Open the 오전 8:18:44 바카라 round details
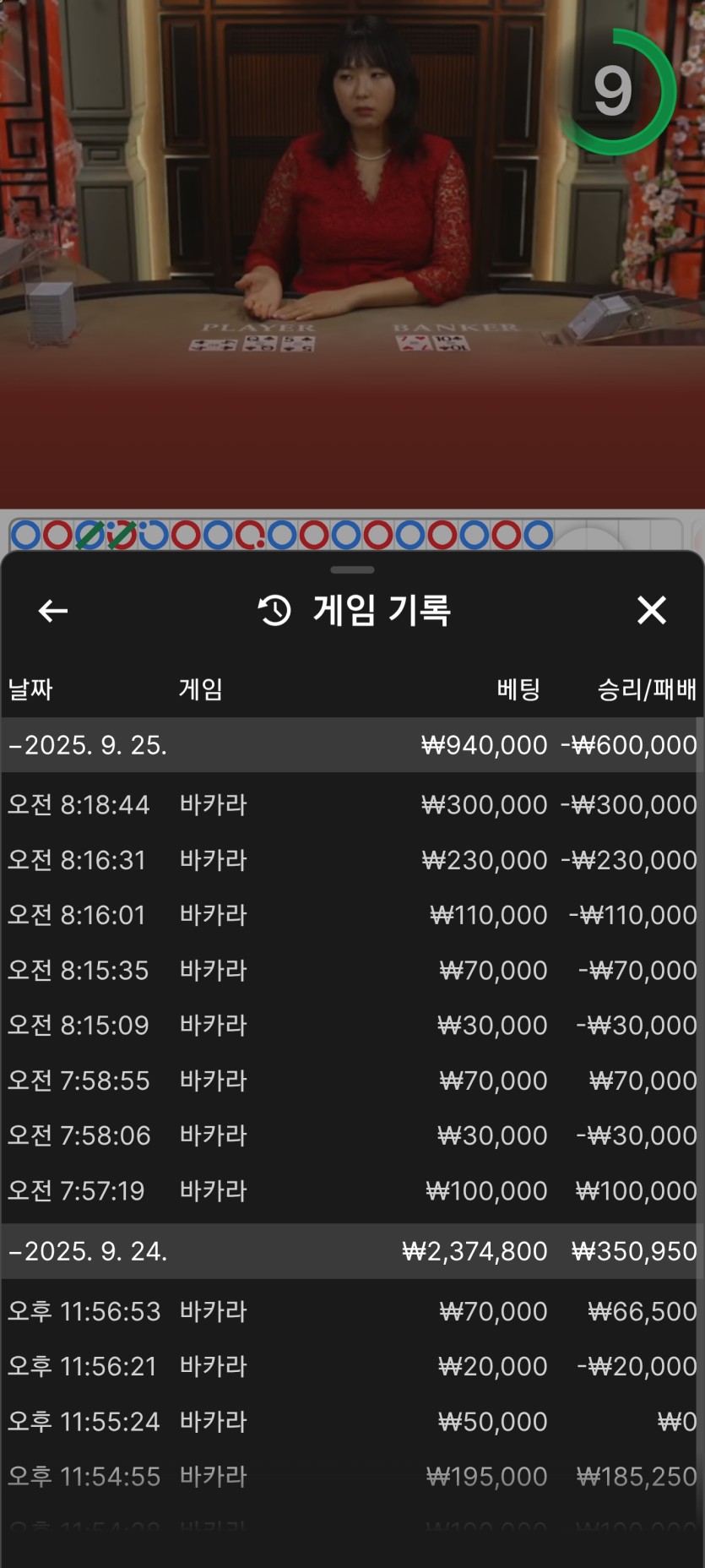Viewport: 705px width, 1568px height. (x=352, y=804)
